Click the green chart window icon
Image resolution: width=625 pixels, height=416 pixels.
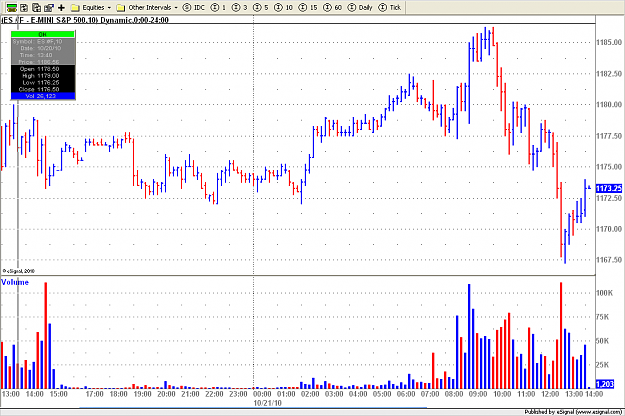12,7
